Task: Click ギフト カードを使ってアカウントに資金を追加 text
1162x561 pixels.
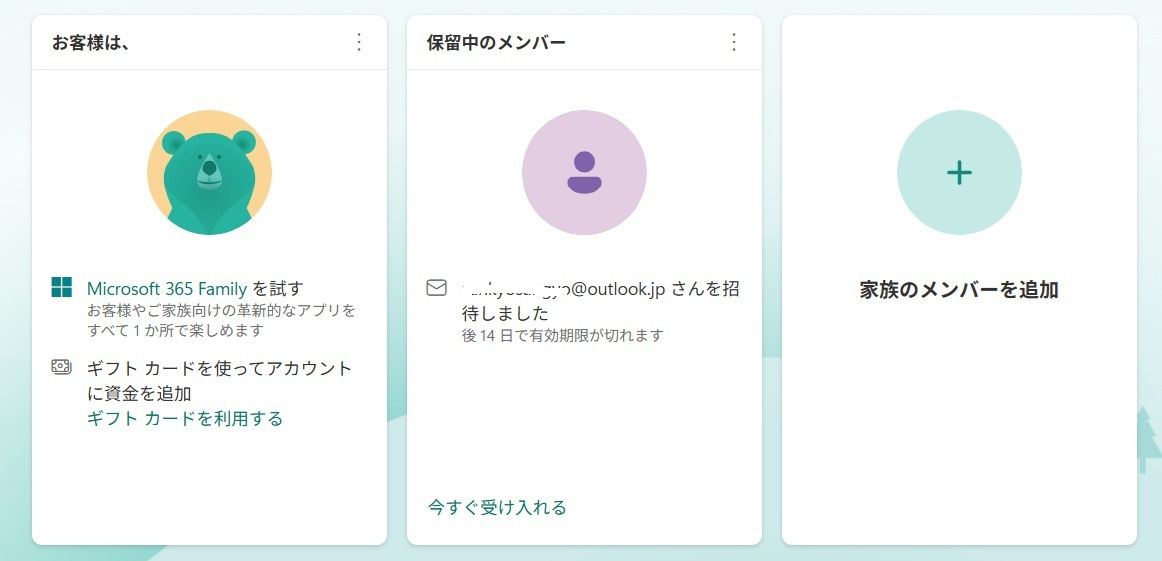Action: click(x=219, y=380)
